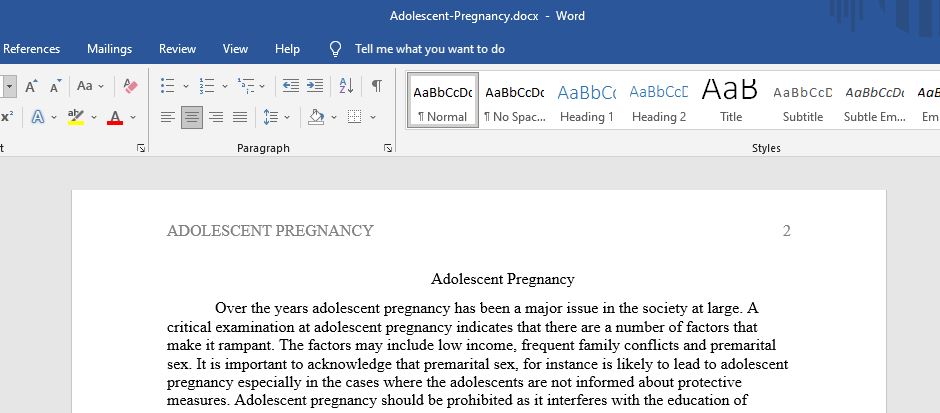Apply paragraph shading with the paint bucket
The height and width of the screenshot is (413, 940).
click(x=316, y=117)
